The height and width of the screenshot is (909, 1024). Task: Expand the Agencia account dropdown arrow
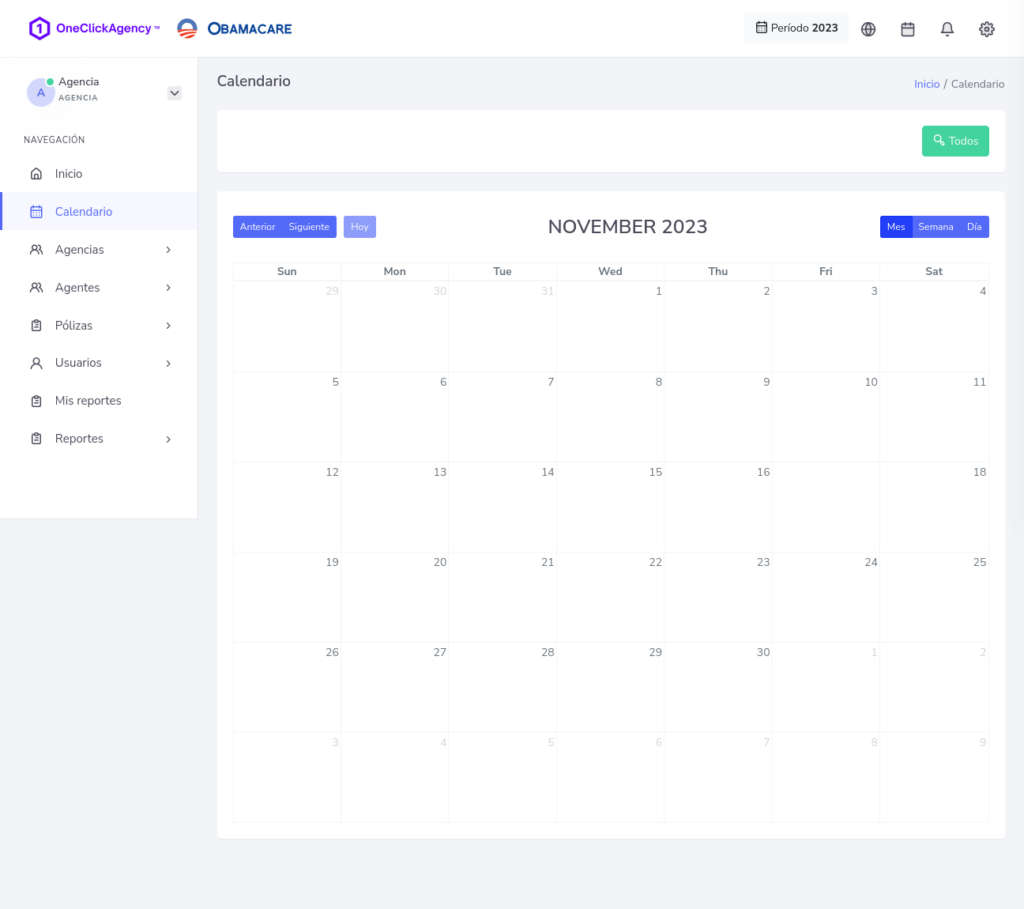pos(174,93)
